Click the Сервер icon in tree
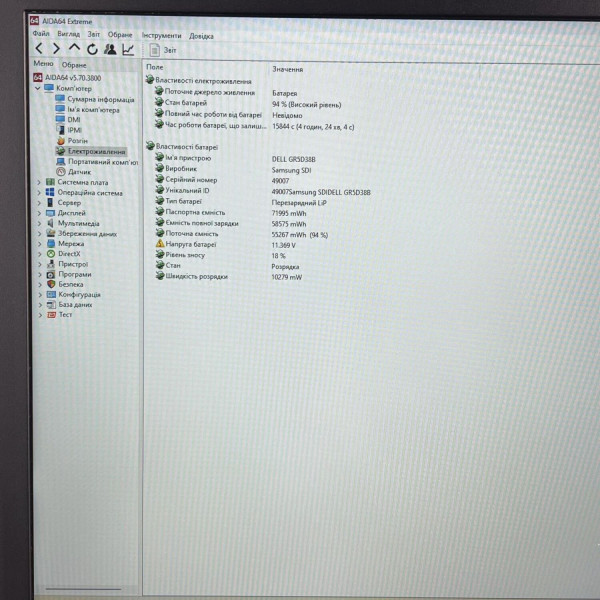 (50, 202)
